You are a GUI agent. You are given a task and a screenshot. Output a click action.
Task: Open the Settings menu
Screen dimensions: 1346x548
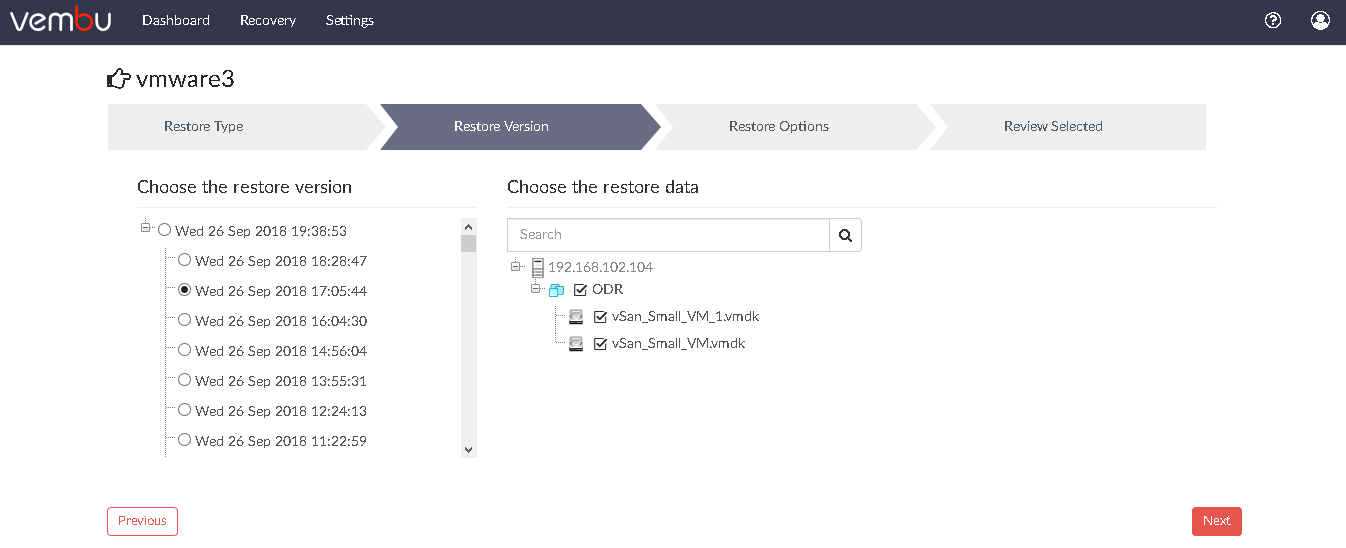pos(350,20)
